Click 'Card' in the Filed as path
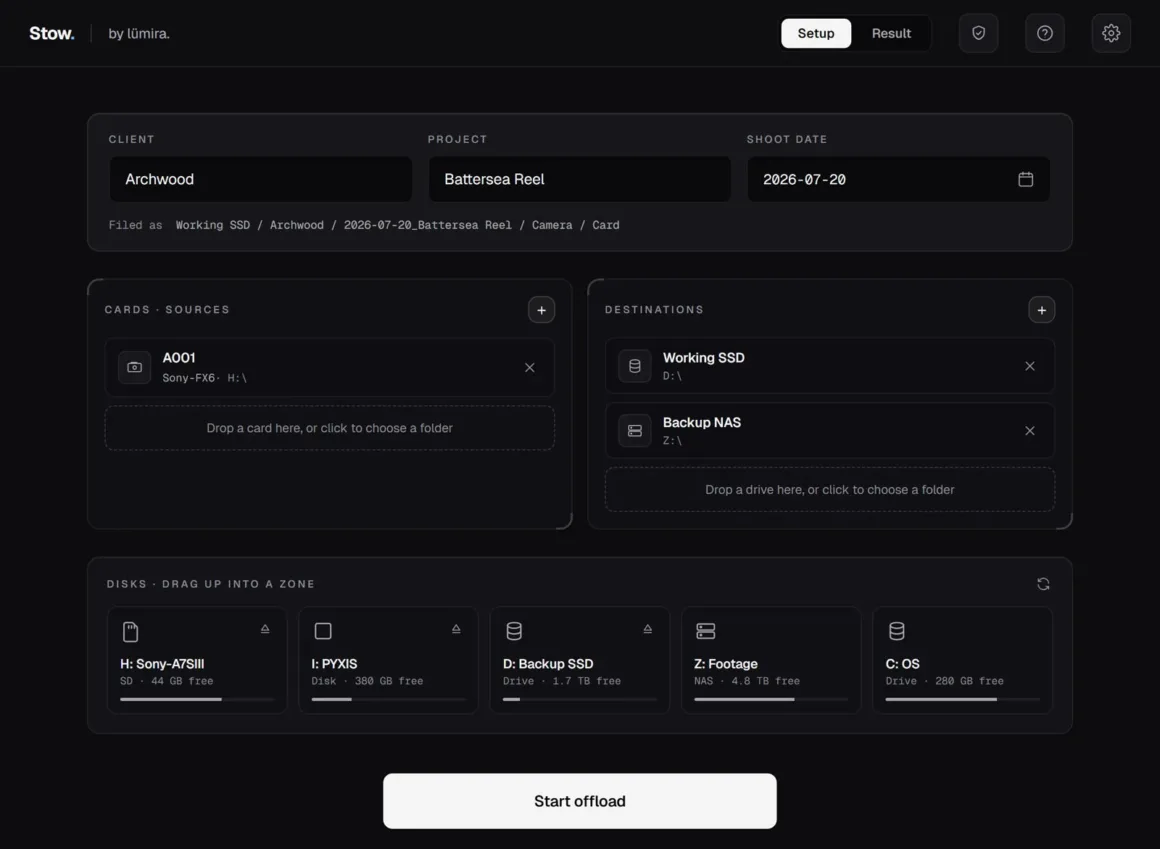The width and height of the screenshot is (1160, 849). click(x=606, y=225)
